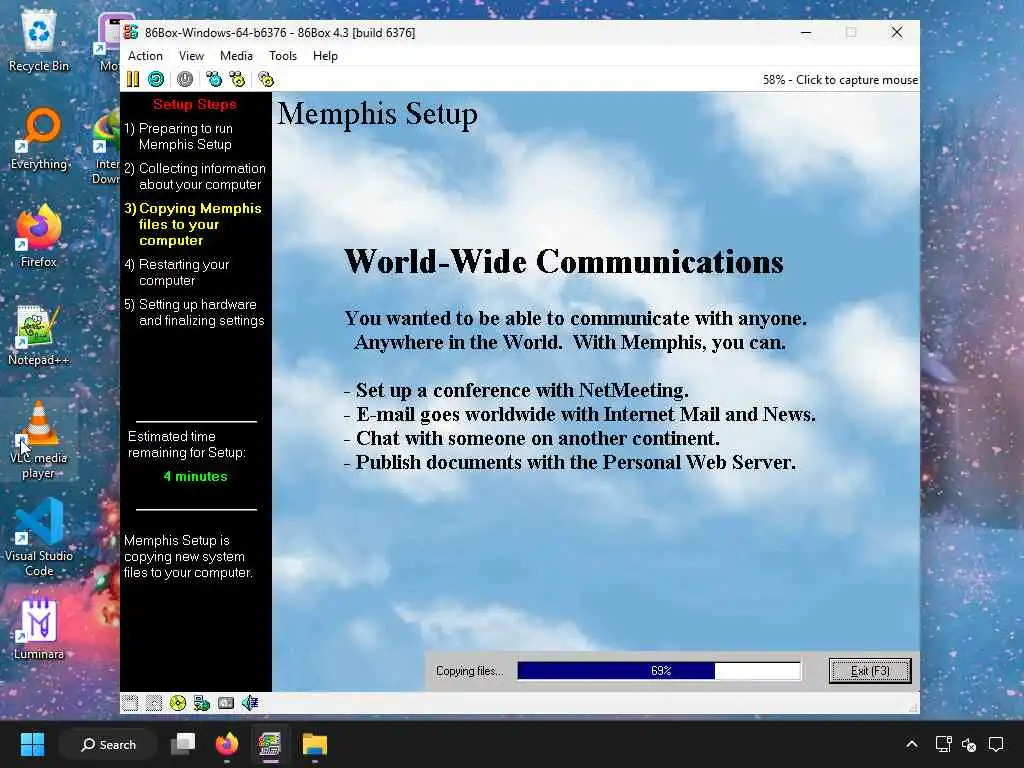Click '58% - Click to capture mouse' status text
The image size is (1024, 768).
point(840,80)
